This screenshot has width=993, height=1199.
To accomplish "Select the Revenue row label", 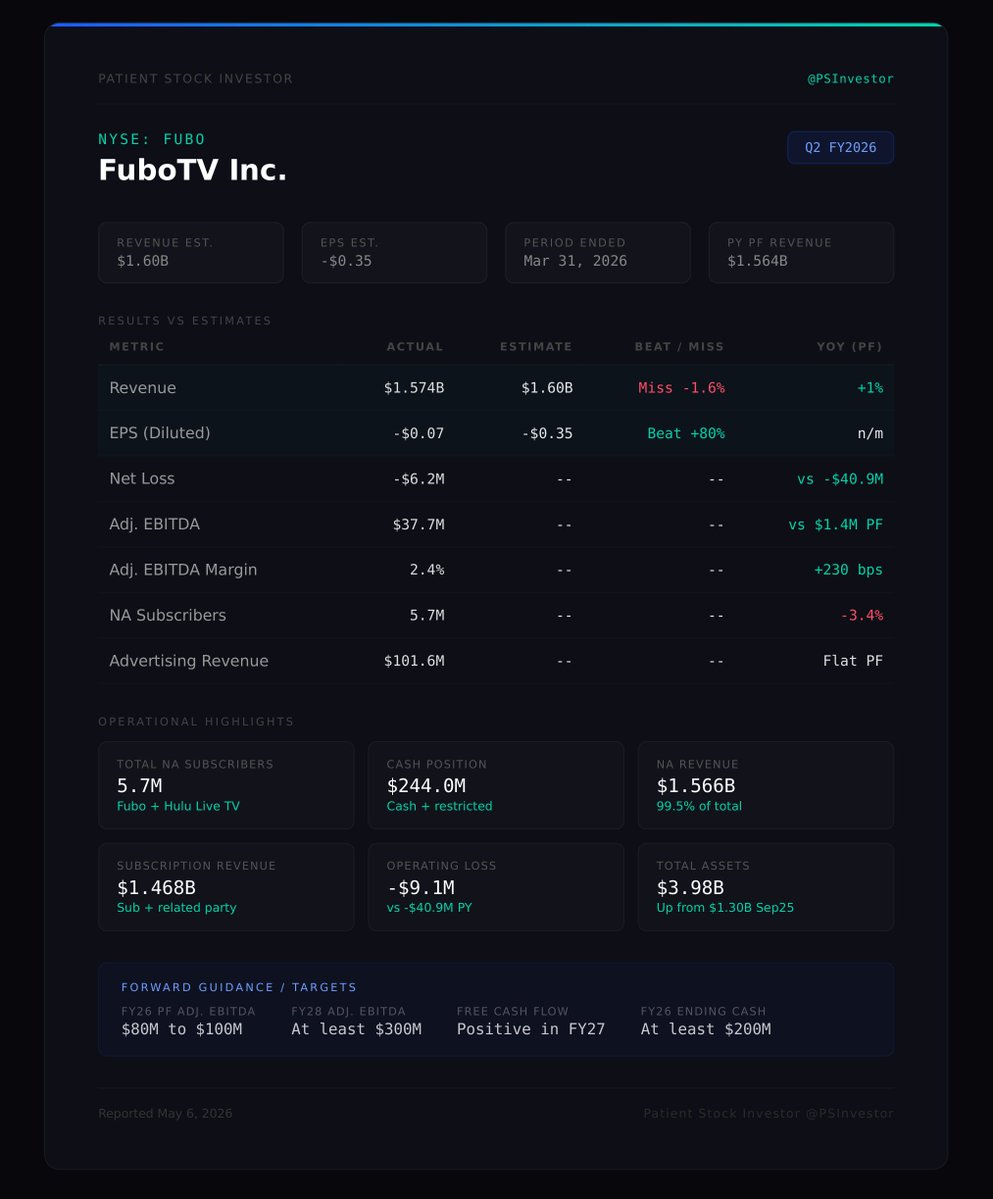I will (142, 388).
